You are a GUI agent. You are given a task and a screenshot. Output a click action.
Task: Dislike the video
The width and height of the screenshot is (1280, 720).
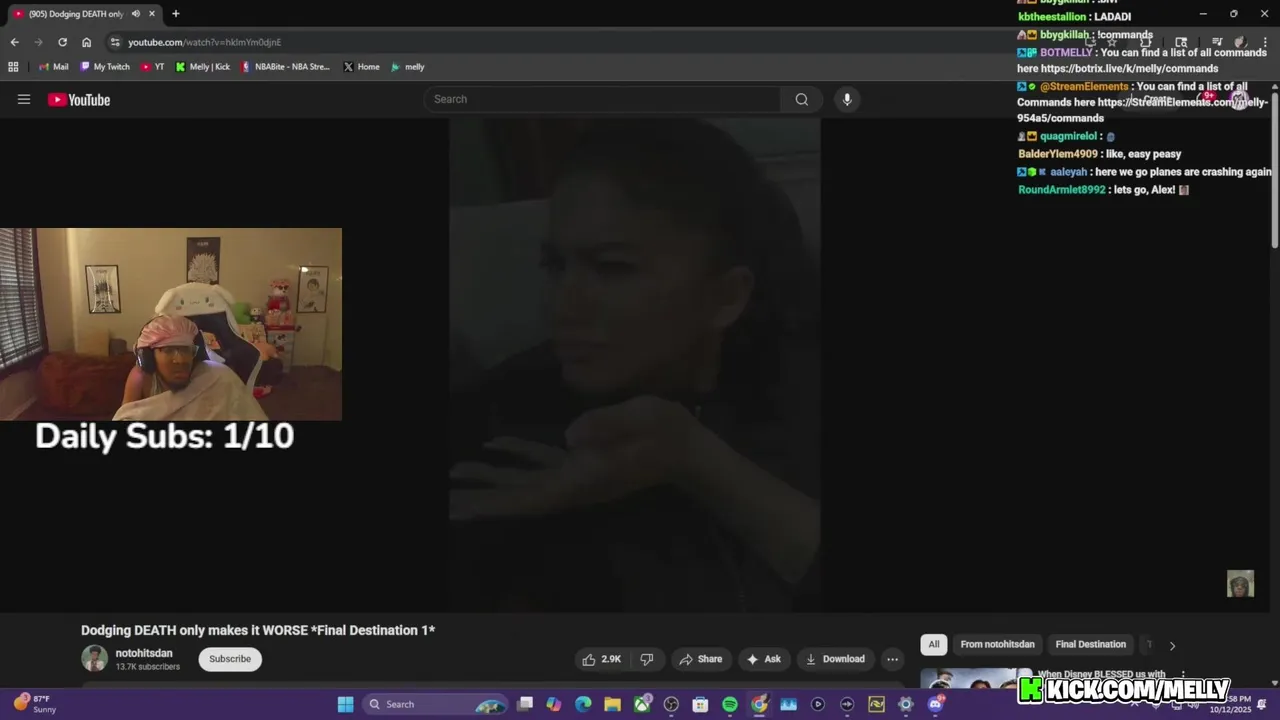tap(647, 659)
